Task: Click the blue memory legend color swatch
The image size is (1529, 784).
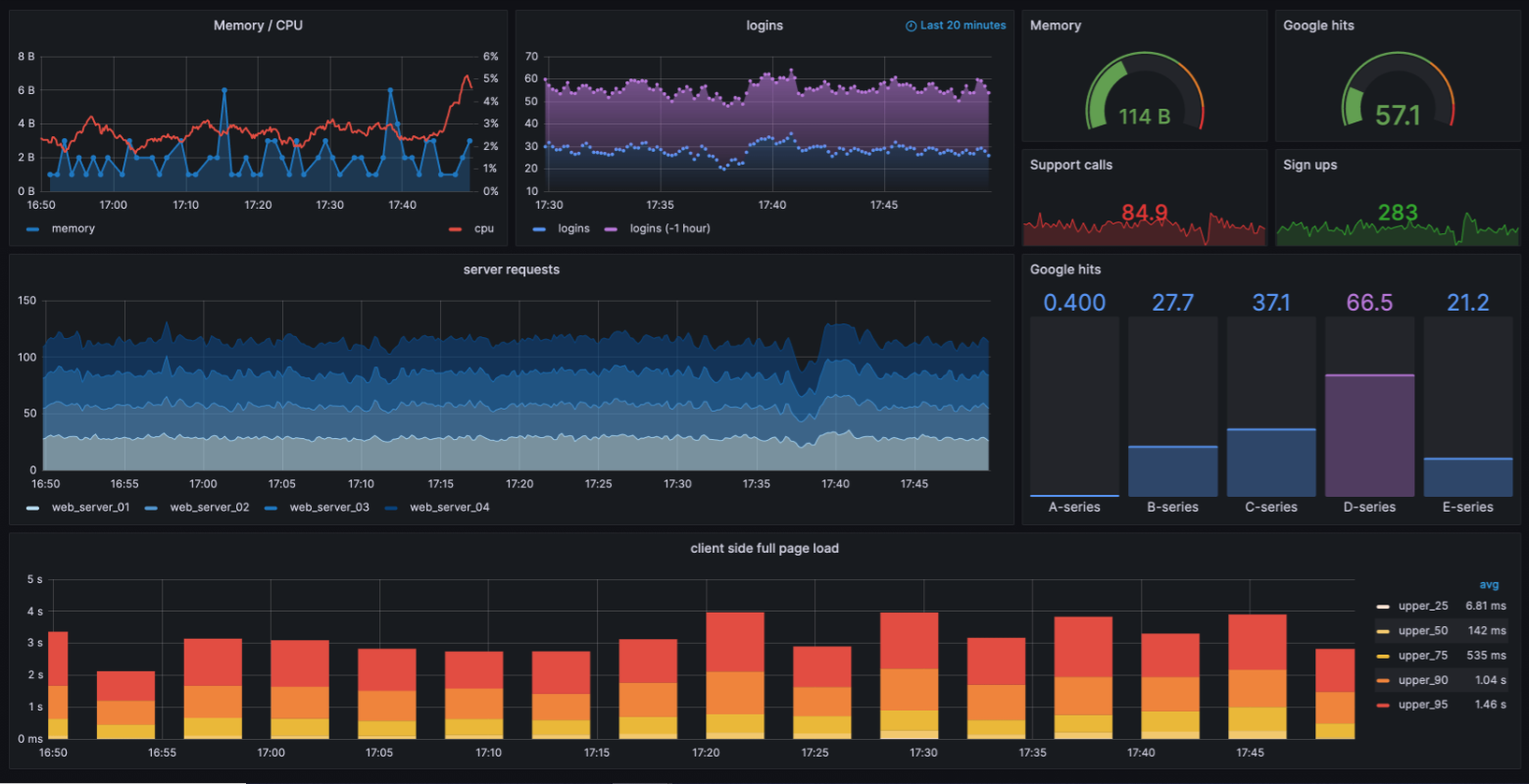Action: [x=33, y=229]
